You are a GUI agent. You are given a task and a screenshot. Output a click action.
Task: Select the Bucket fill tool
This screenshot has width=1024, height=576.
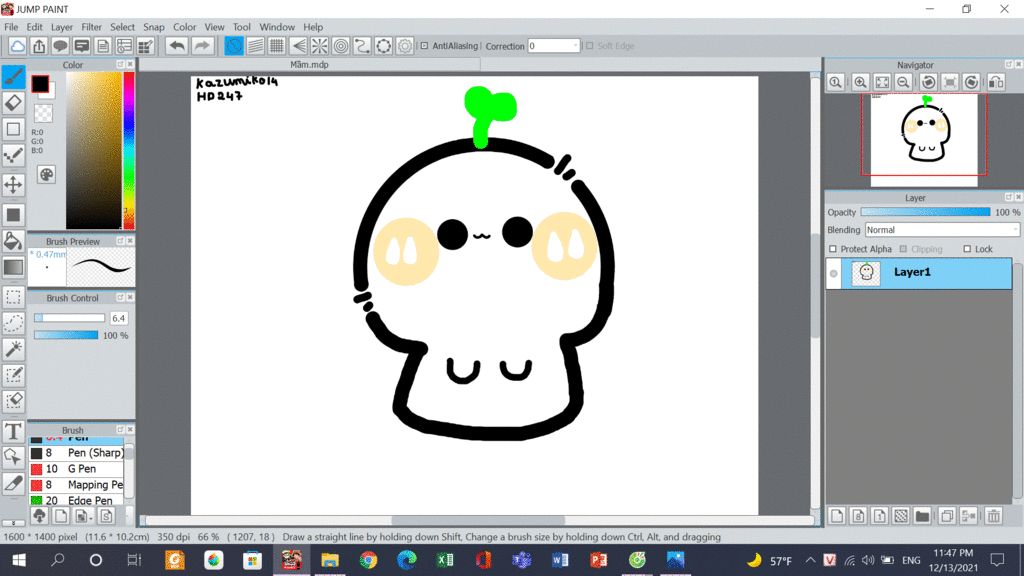13,240
